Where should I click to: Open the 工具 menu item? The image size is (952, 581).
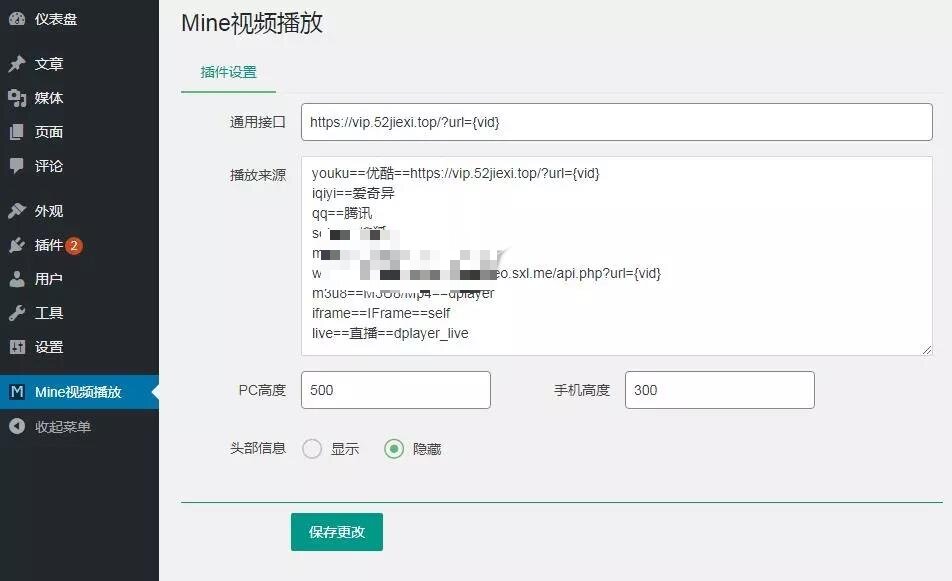(80, 313)
